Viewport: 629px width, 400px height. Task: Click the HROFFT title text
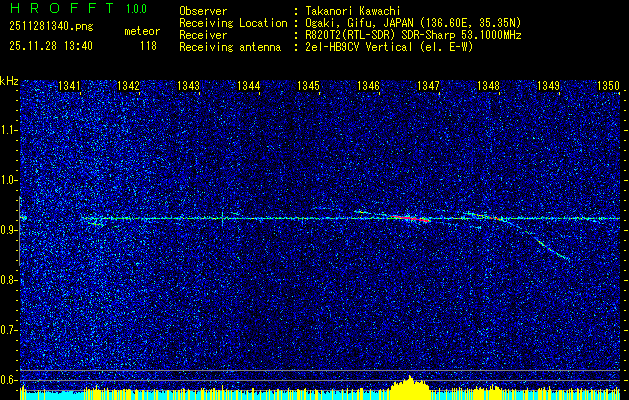tap(62, 8)
